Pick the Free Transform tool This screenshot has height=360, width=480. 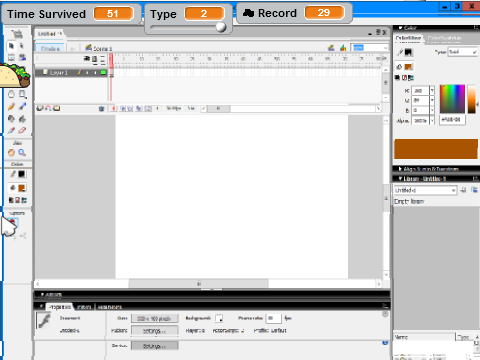point(11,57)
